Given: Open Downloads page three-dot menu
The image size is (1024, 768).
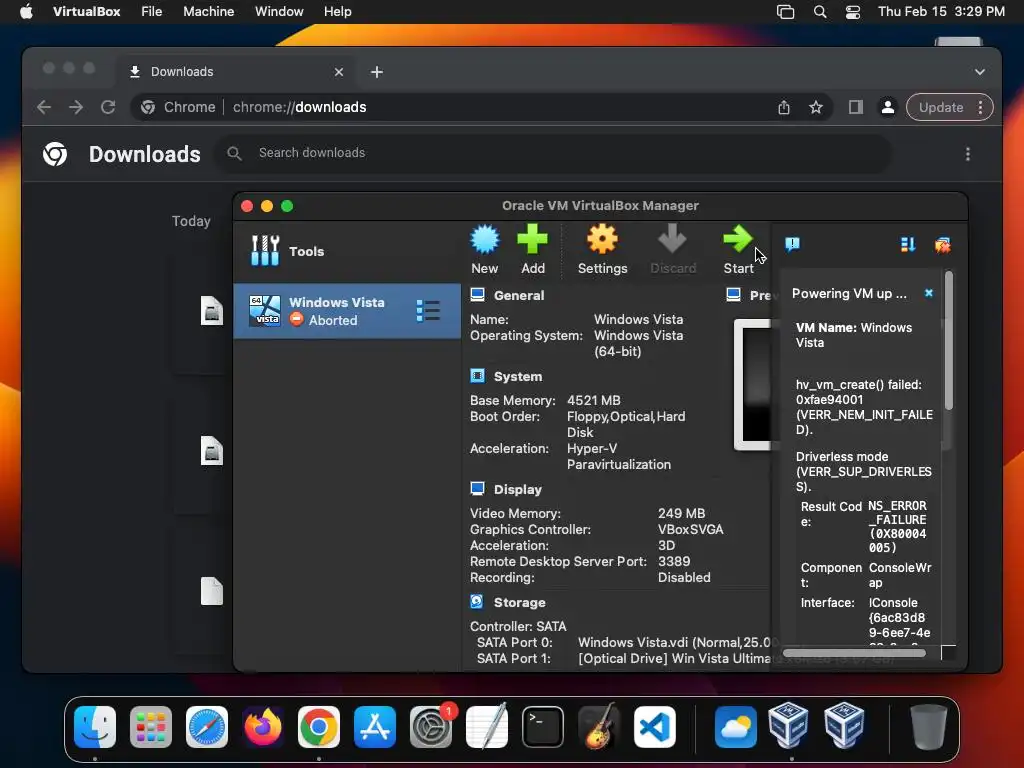Looking at the screenshot, I should [x=968, y=154].
